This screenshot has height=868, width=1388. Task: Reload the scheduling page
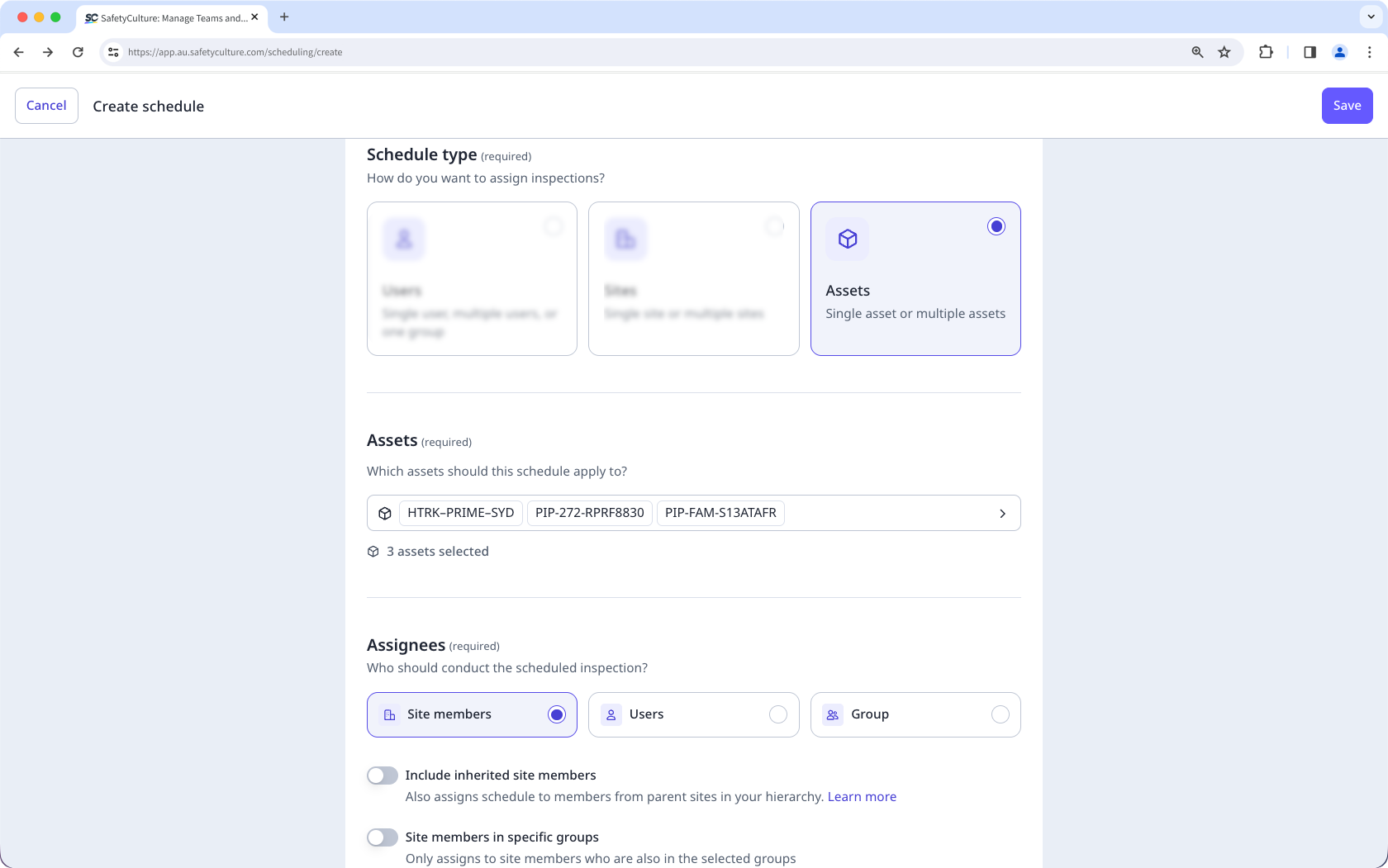[x=78, y=52]
